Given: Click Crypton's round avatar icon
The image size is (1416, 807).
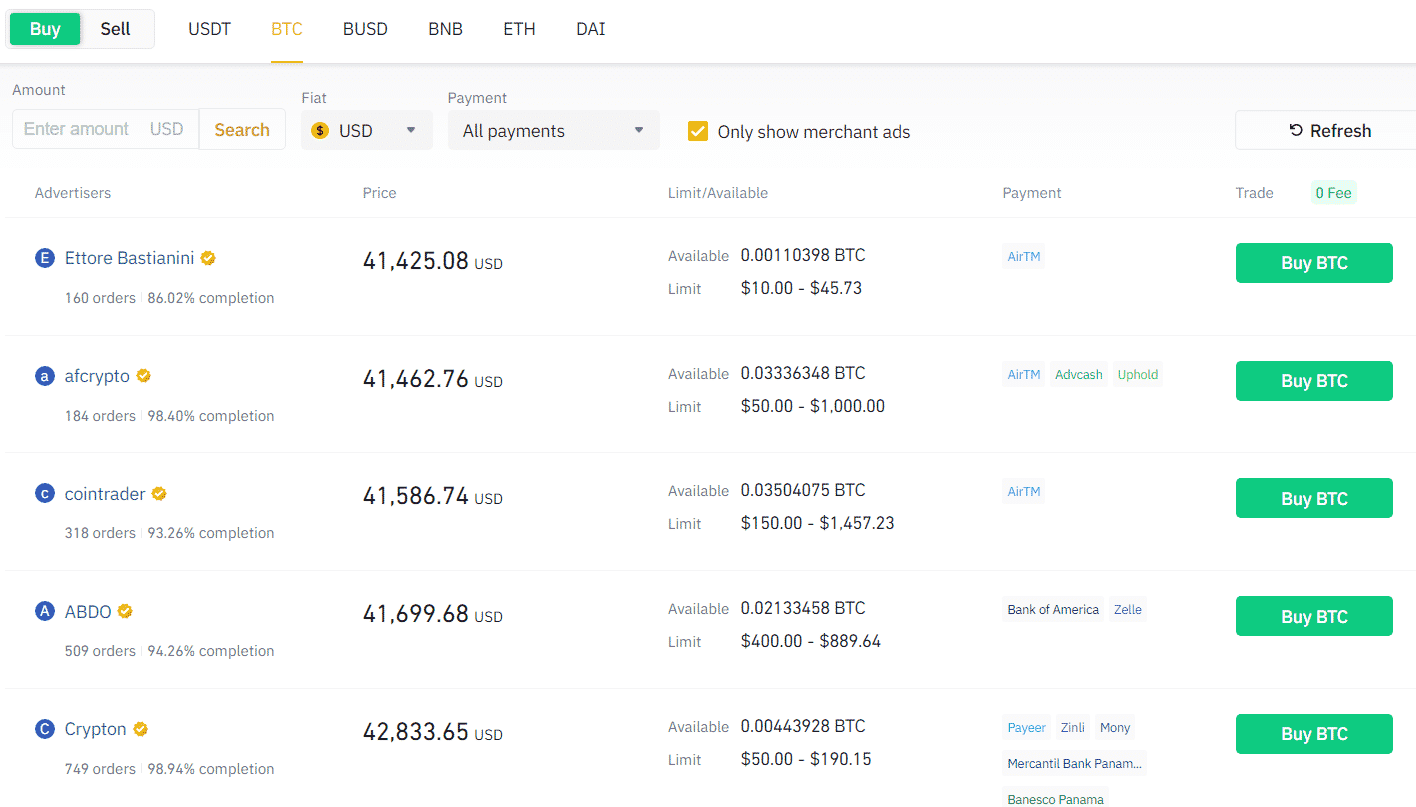Looking at the screenshot, I should click(44, 729).
